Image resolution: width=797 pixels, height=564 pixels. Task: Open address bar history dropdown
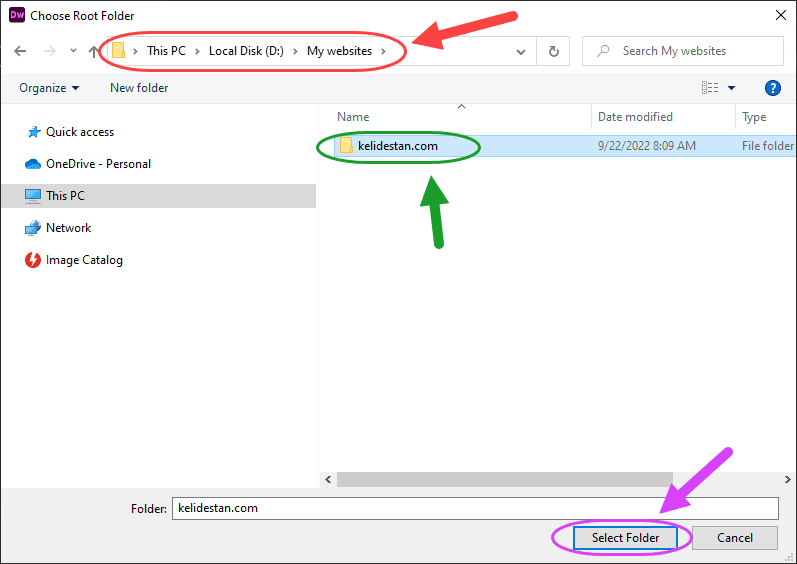coord(520,51)
